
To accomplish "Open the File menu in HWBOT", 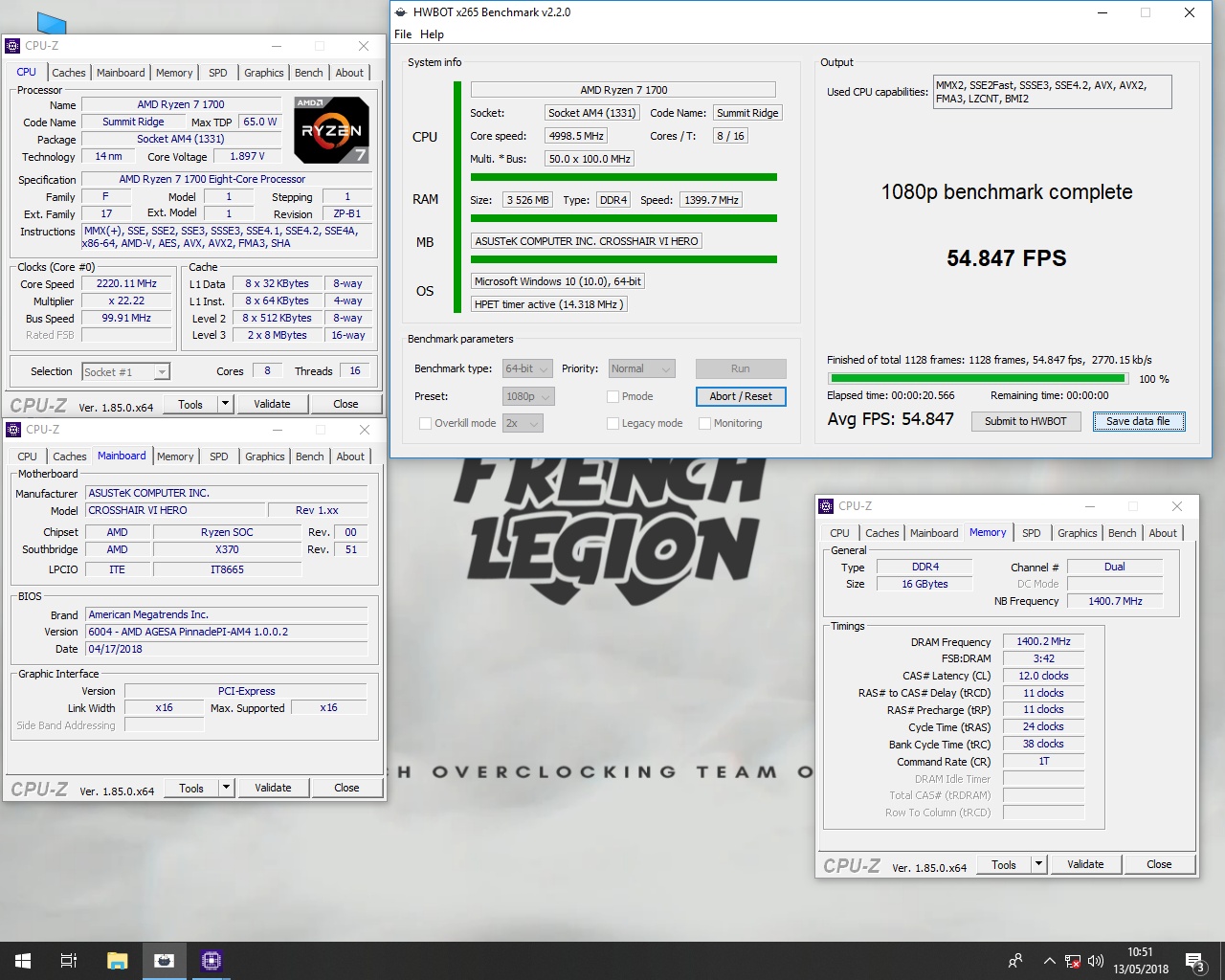I will pyautogui.click(x=403, y=34).
